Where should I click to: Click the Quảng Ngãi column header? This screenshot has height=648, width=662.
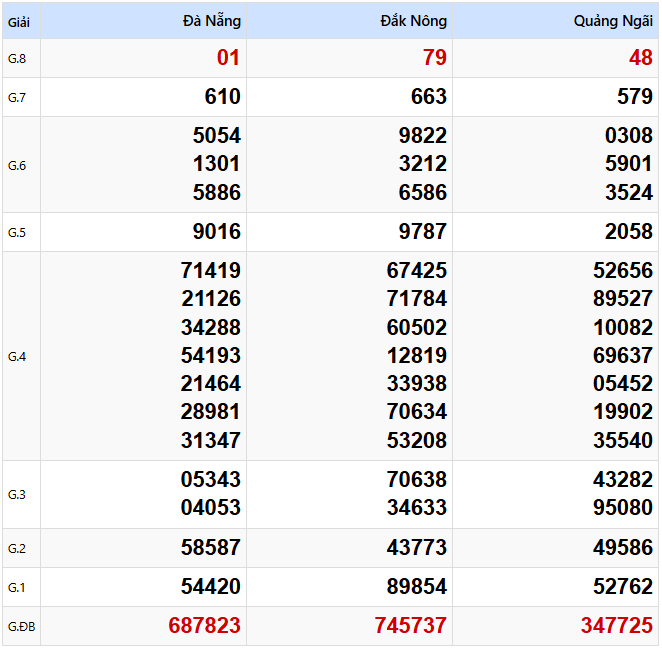[613, 21]
